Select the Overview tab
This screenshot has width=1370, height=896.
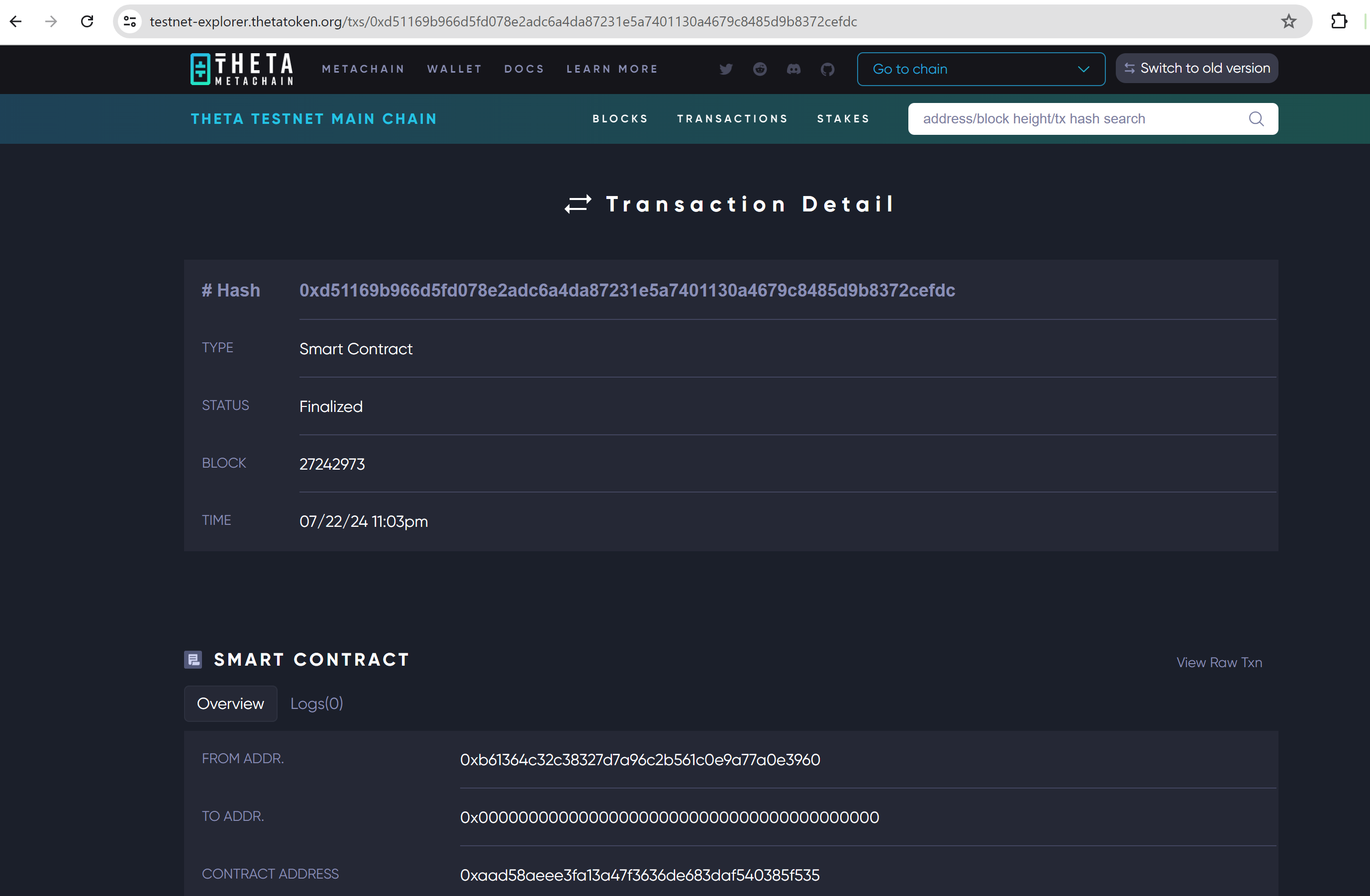[x=230, y=703]
